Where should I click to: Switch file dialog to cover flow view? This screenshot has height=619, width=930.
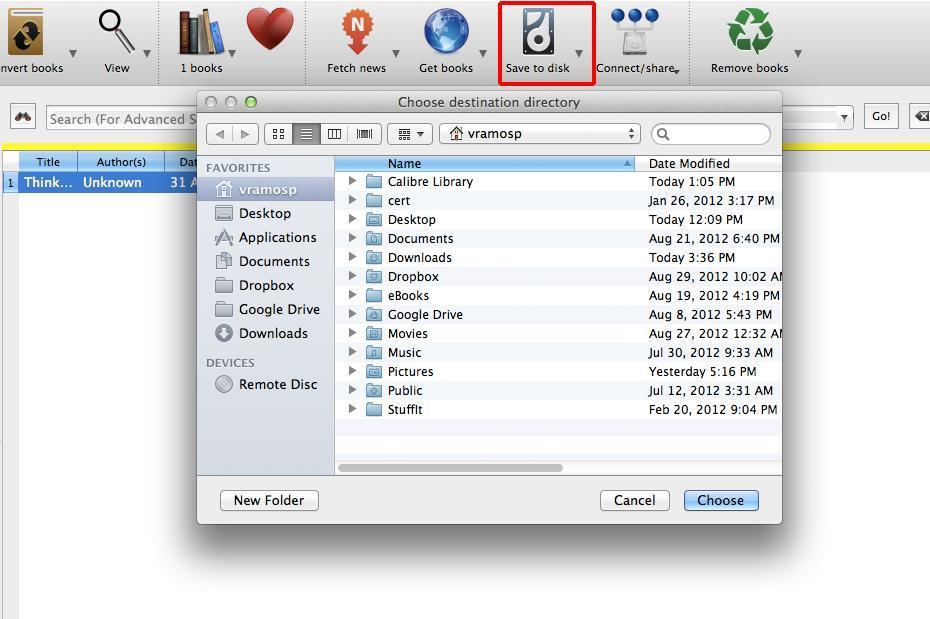pos(364,134)
